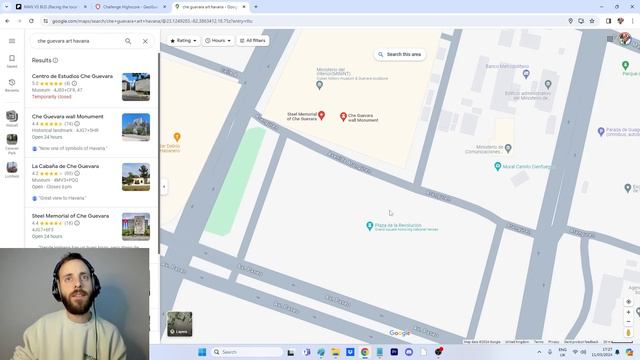Click the Search this area button
Image resolution: width=640 pixels, height=360 pixels.
pyautogui.click(x=400, y=54)
